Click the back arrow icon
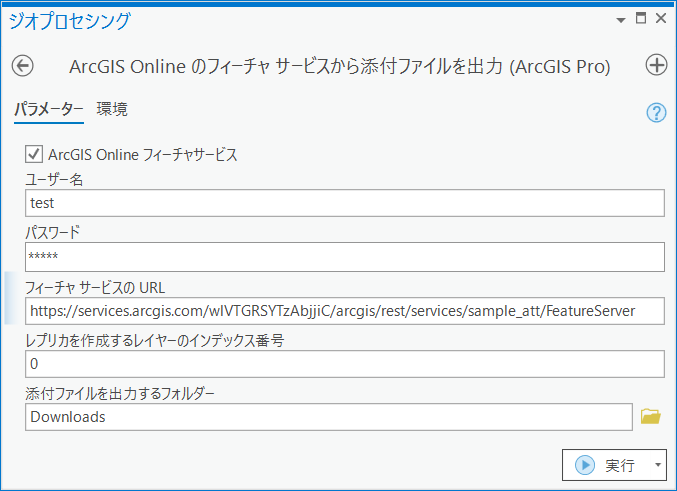This screenshot has height=491, width=677. coord(22,66)
